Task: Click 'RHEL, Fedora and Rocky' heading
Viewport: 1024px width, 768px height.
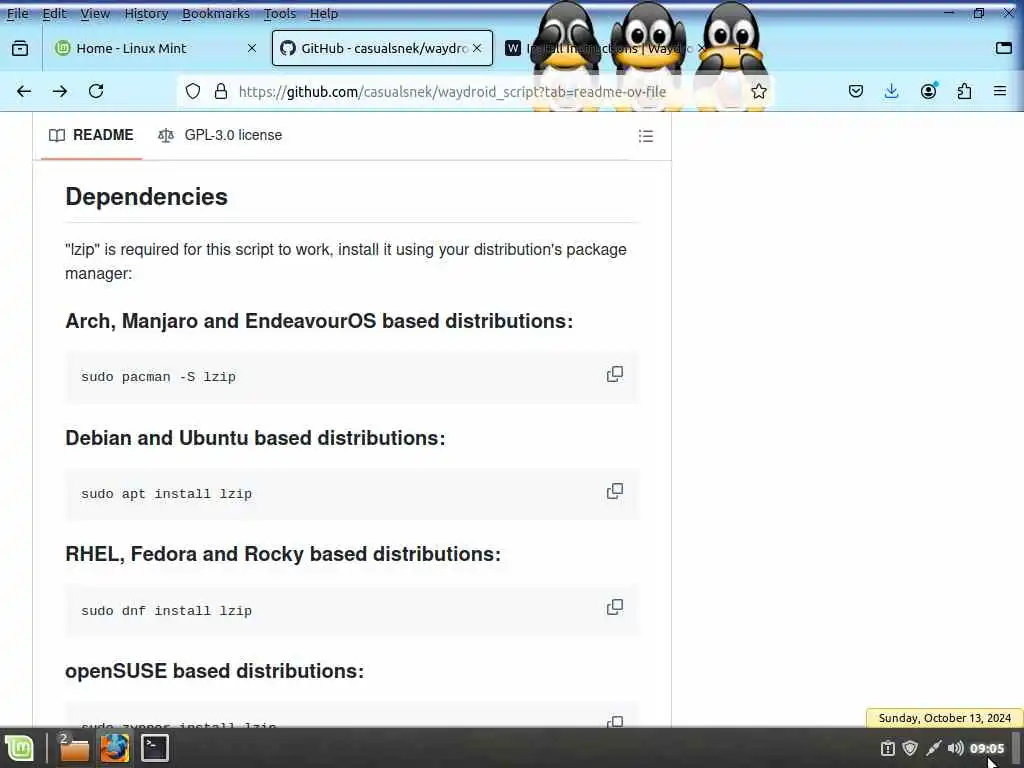Action: 283,554
